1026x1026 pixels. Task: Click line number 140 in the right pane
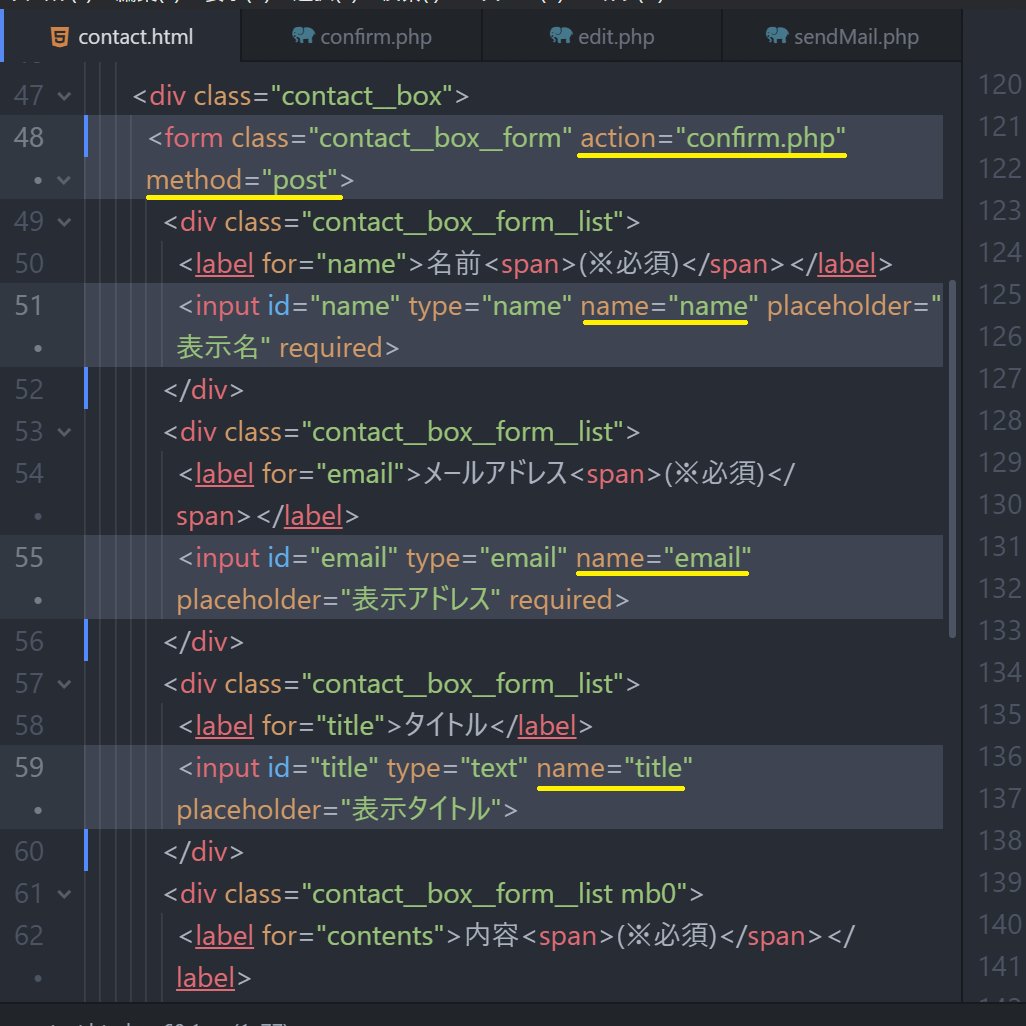(1000, 924)
